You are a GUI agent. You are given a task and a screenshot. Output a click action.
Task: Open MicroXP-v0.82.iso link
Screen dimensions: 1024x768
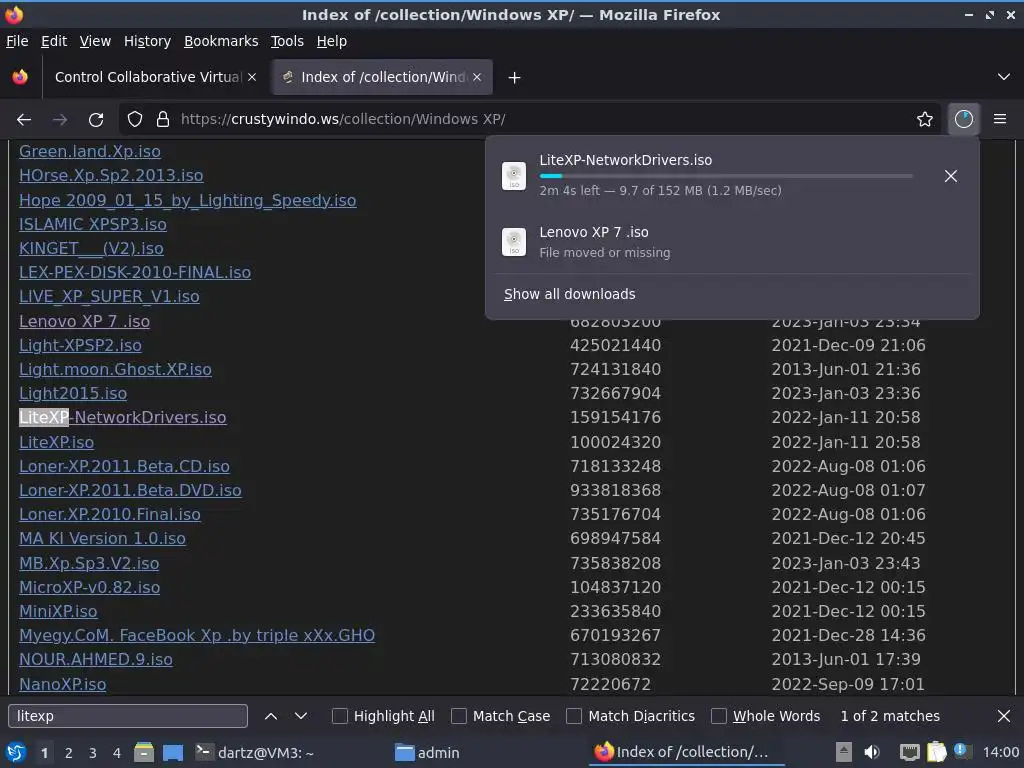point(89,588)
